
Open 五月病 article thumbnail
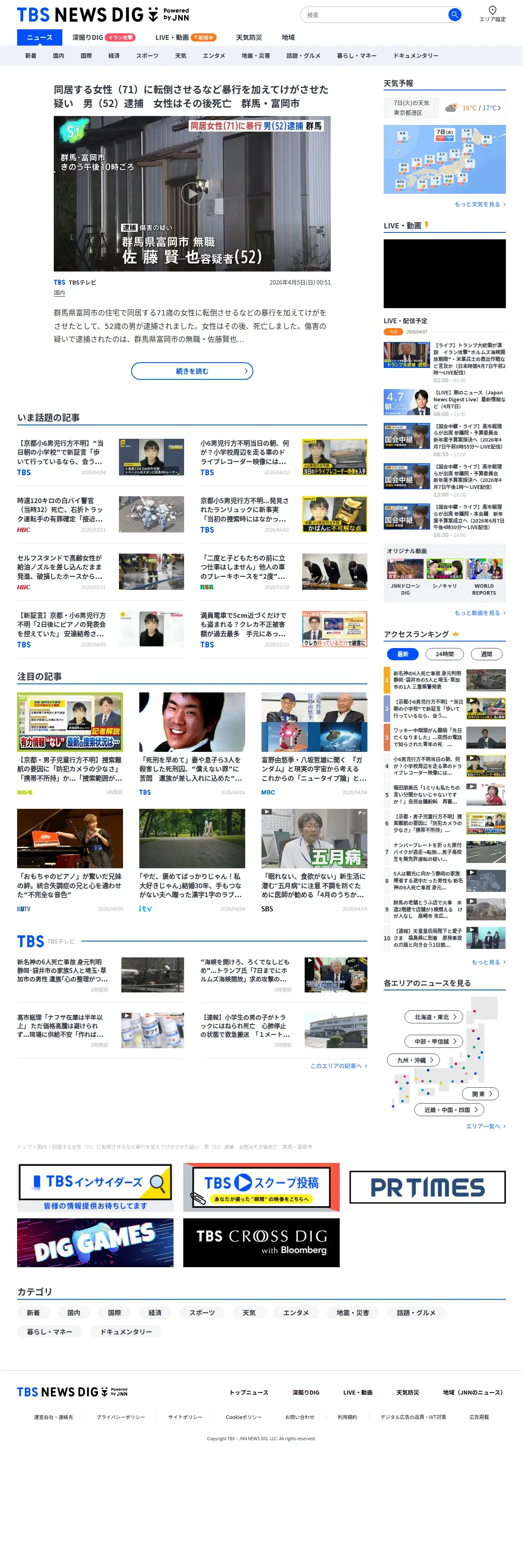click(x=314, y=838)
